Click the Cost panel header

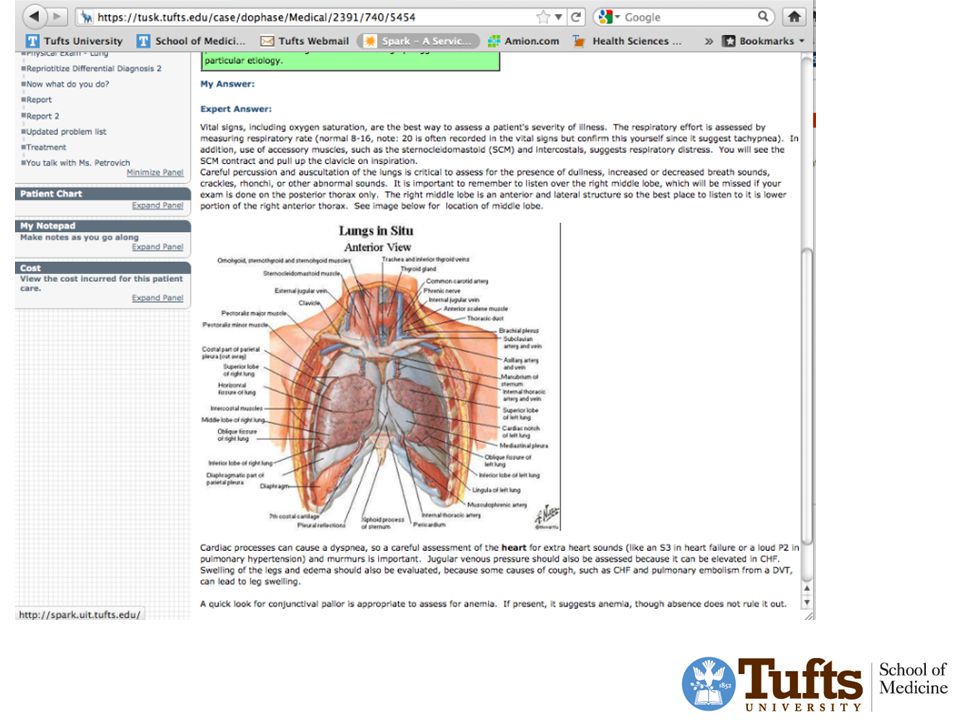pos(102,268)
